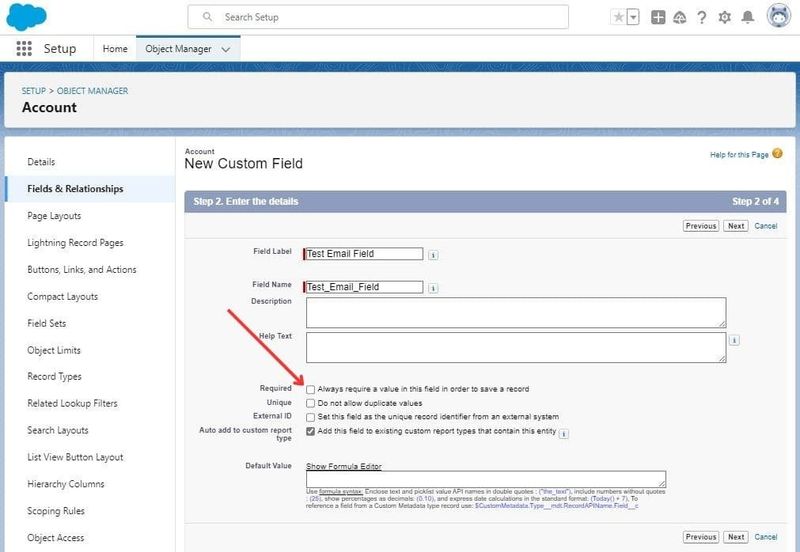Click the Help question mark icon
This screenshot has width=800, height=552.
pos(702,18)
